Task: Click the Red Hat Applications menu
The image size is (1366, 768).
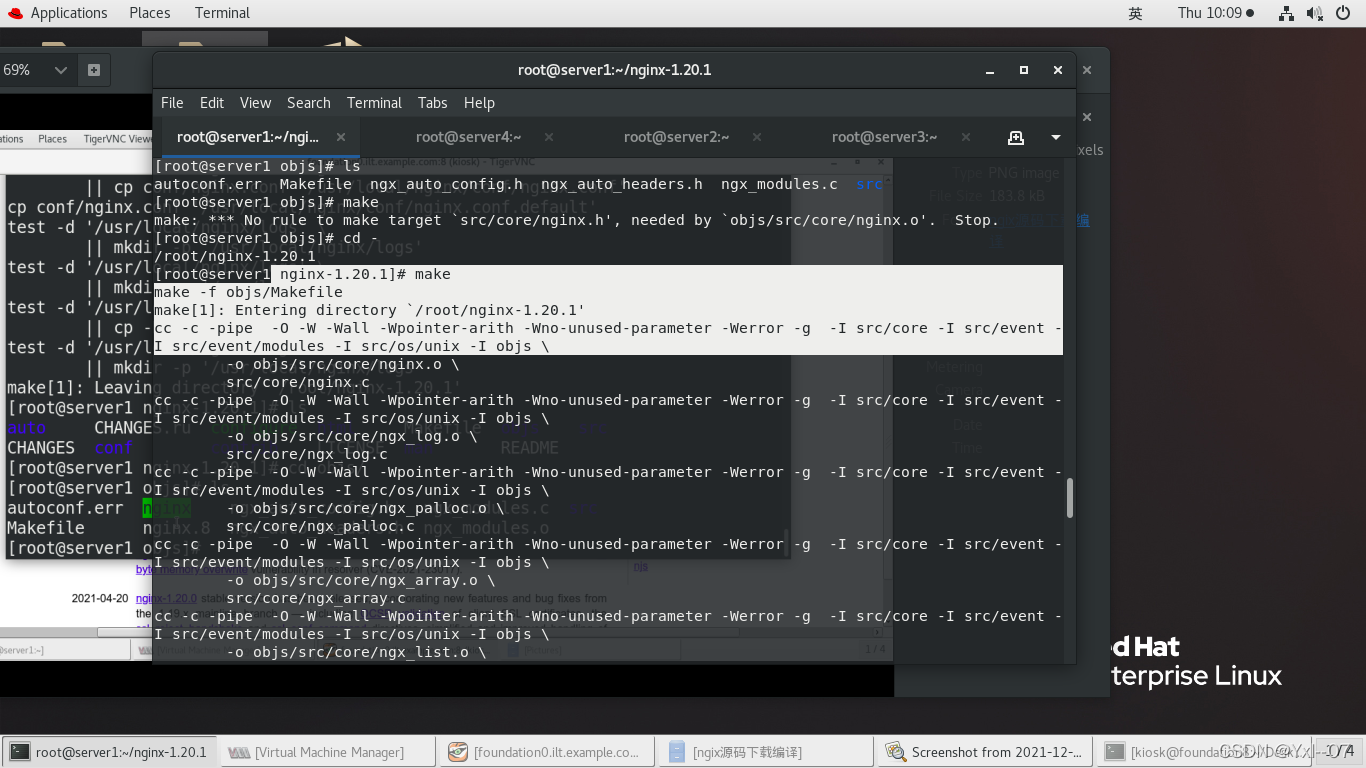Action: (x=58, y=13)
